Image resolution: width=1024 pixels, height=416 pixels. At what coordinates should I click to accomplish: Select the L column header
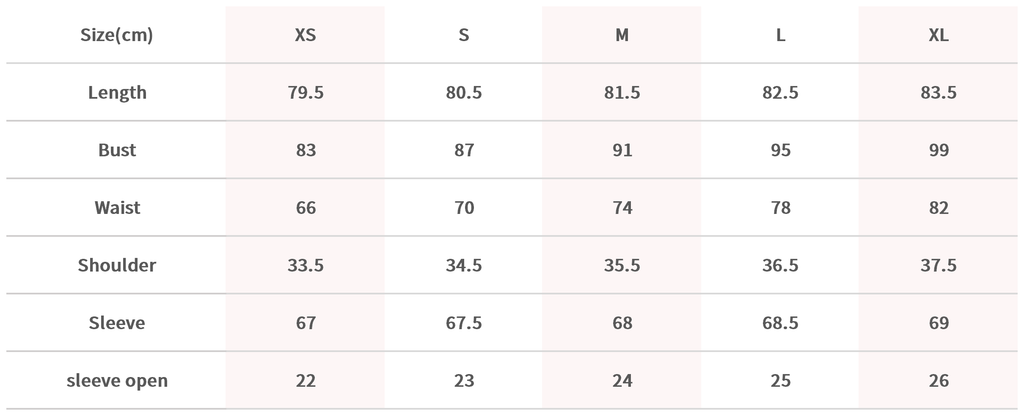click(x=781, y=35)
